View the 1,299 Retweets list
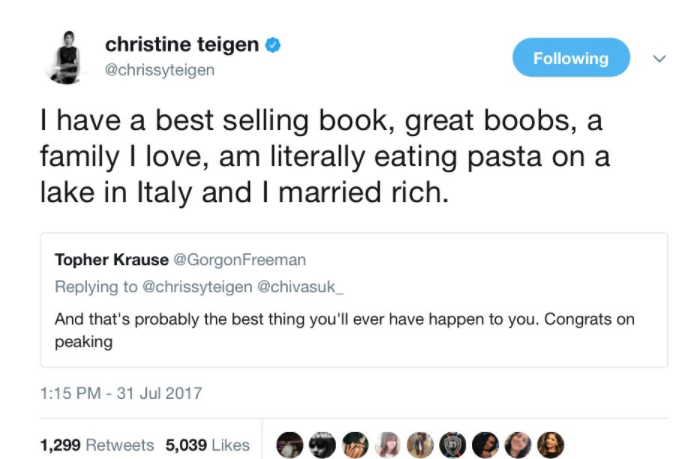Viewport: 681px width, 459px height. coord(97,445)
